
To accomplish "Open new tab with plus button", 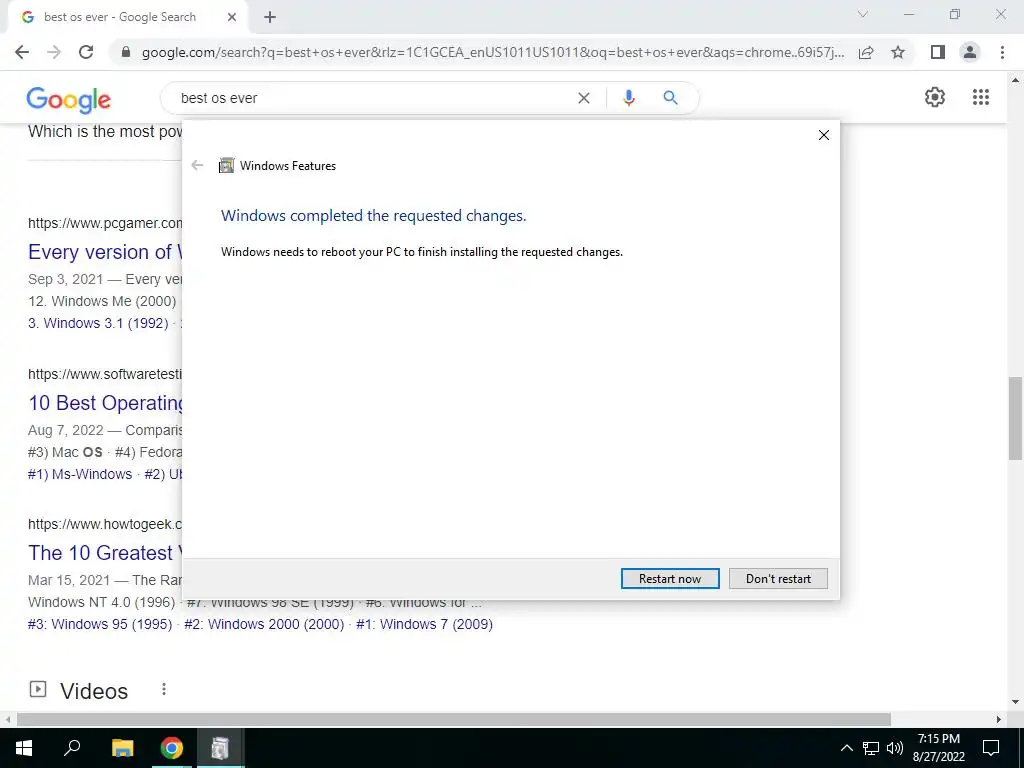I will (x=270, y=18).
